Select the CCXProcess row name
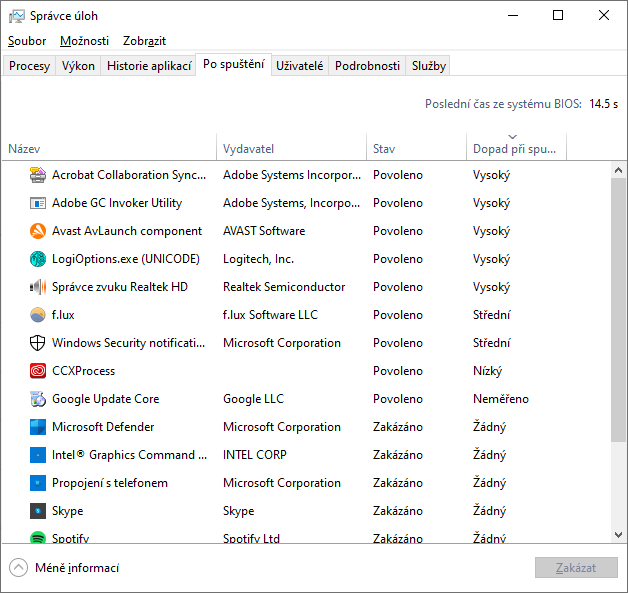Screen dimensions: 628x593 coord(83,371)
